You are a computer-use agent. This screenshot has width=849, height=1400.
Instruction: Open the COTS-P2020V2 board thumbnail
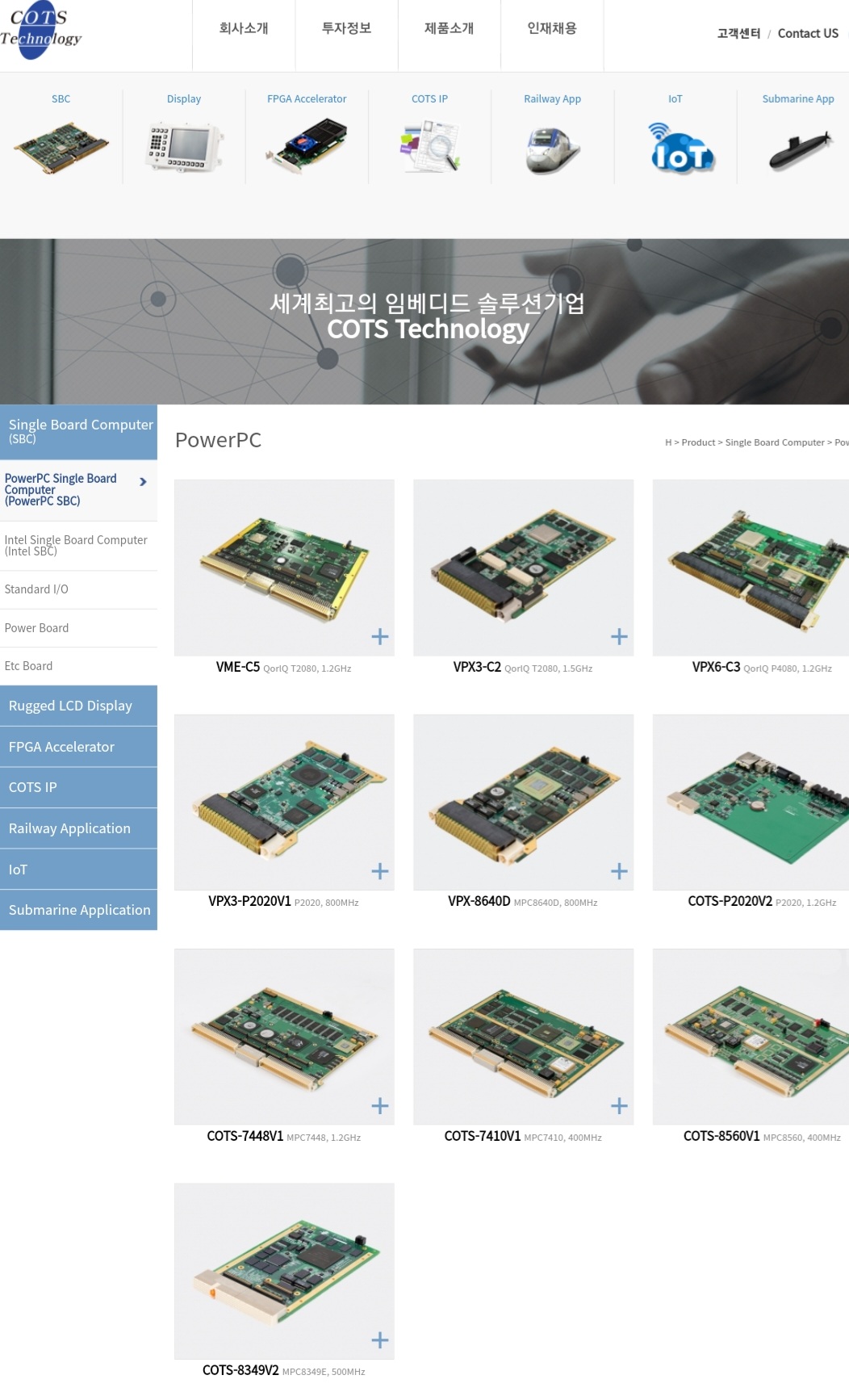(x=751, y=803)
